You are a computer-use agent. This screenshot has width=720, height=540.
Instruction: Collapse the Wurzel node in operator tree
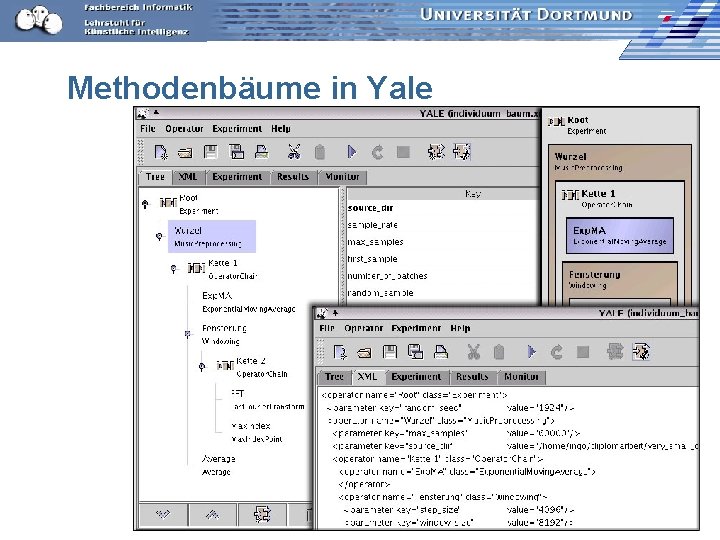pyautogui.click(x=159, y=236)
